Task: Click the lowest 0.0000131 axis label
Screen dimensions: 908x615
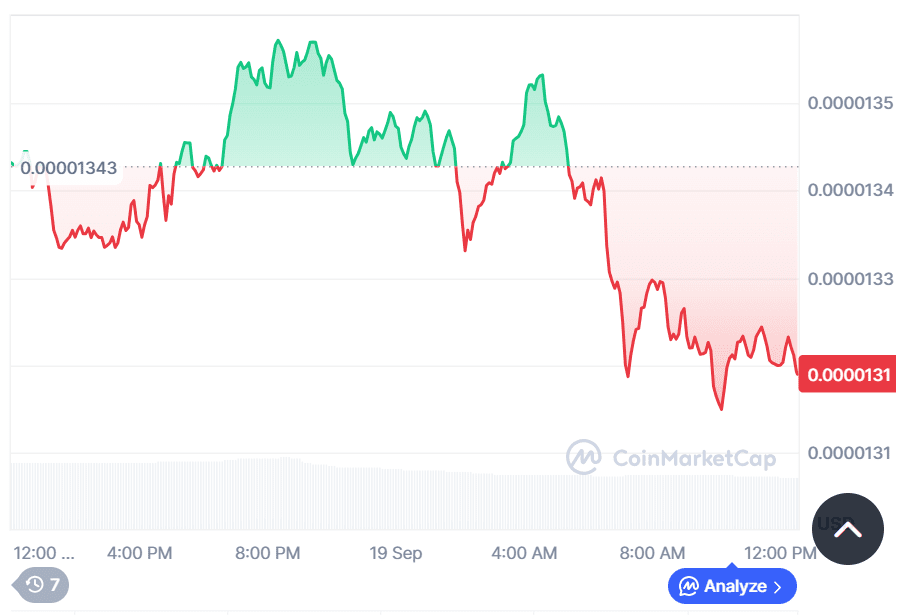Action: tap(851, 452)
